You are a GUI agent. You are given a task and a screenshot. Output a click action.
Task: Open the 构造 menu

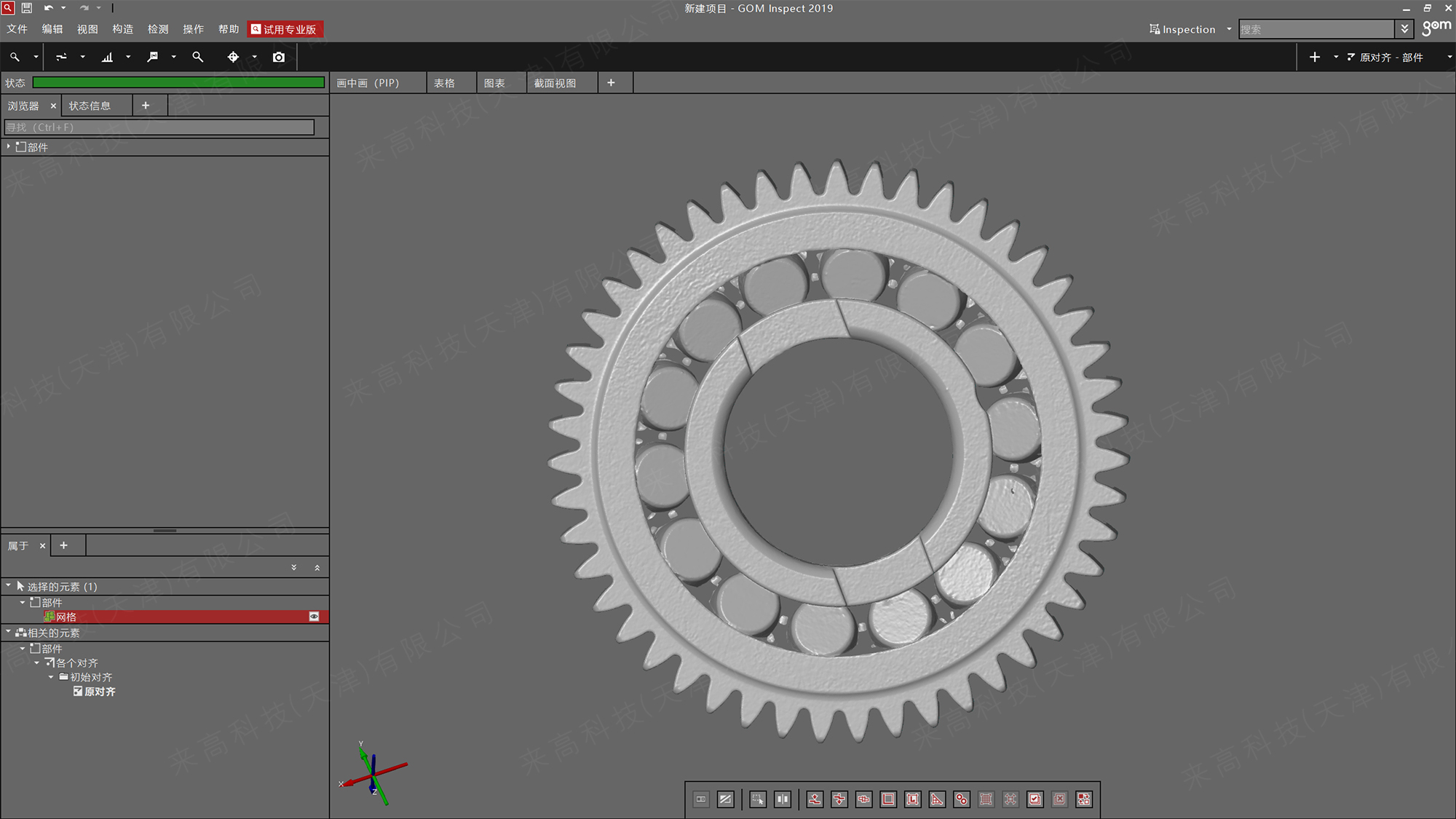tap(122, 29)
